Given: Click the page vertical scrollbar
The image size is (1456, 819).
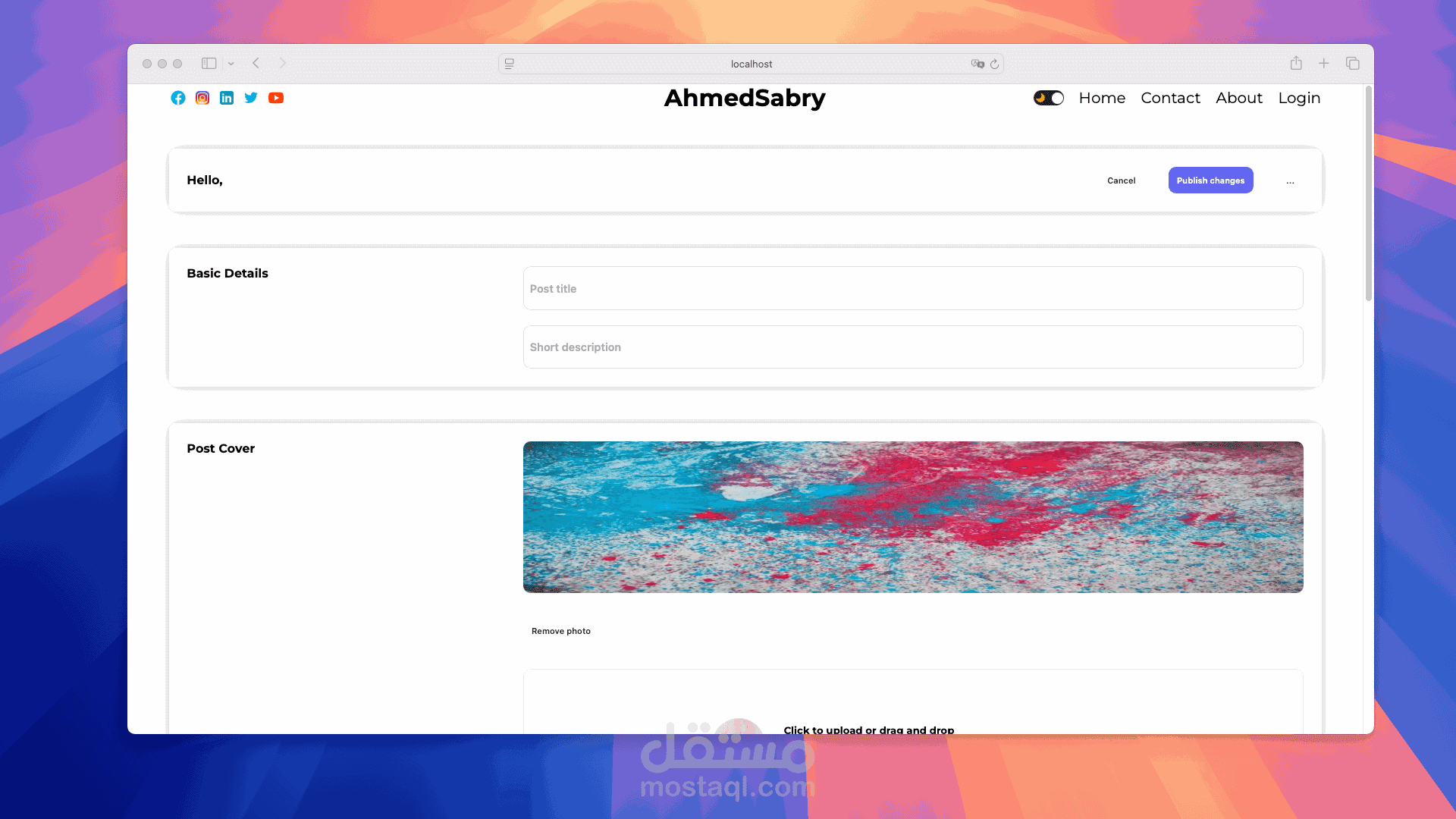Looking at the screenshot, I should [x=1369, y=193].
